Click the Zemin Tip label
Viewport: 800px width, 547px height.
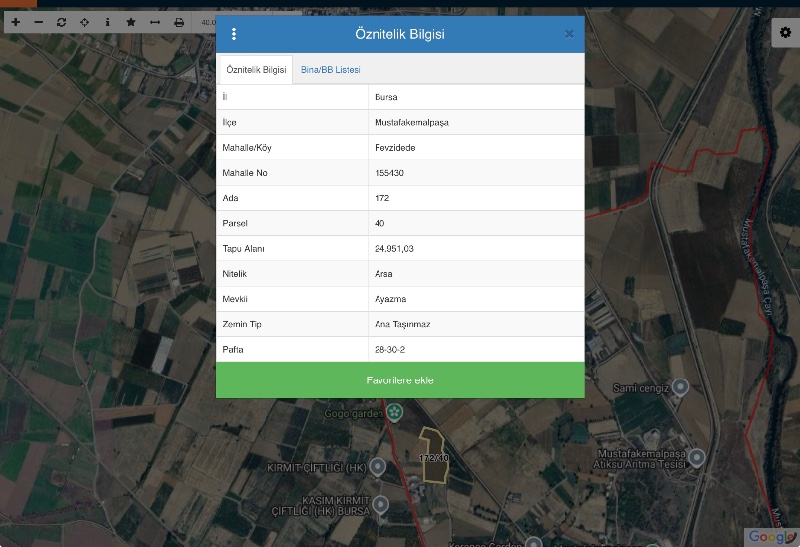(242, 324)
